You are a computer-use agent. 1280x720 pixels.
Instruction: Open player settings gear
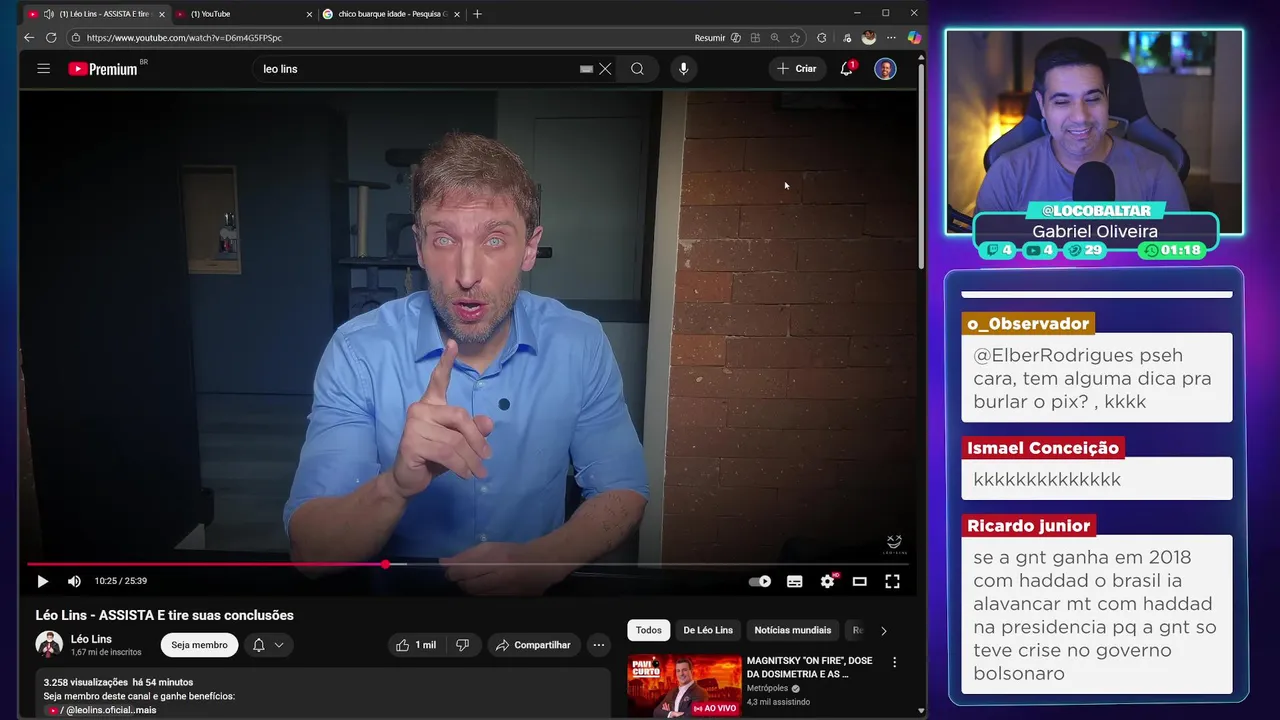(x=828, y=581)
